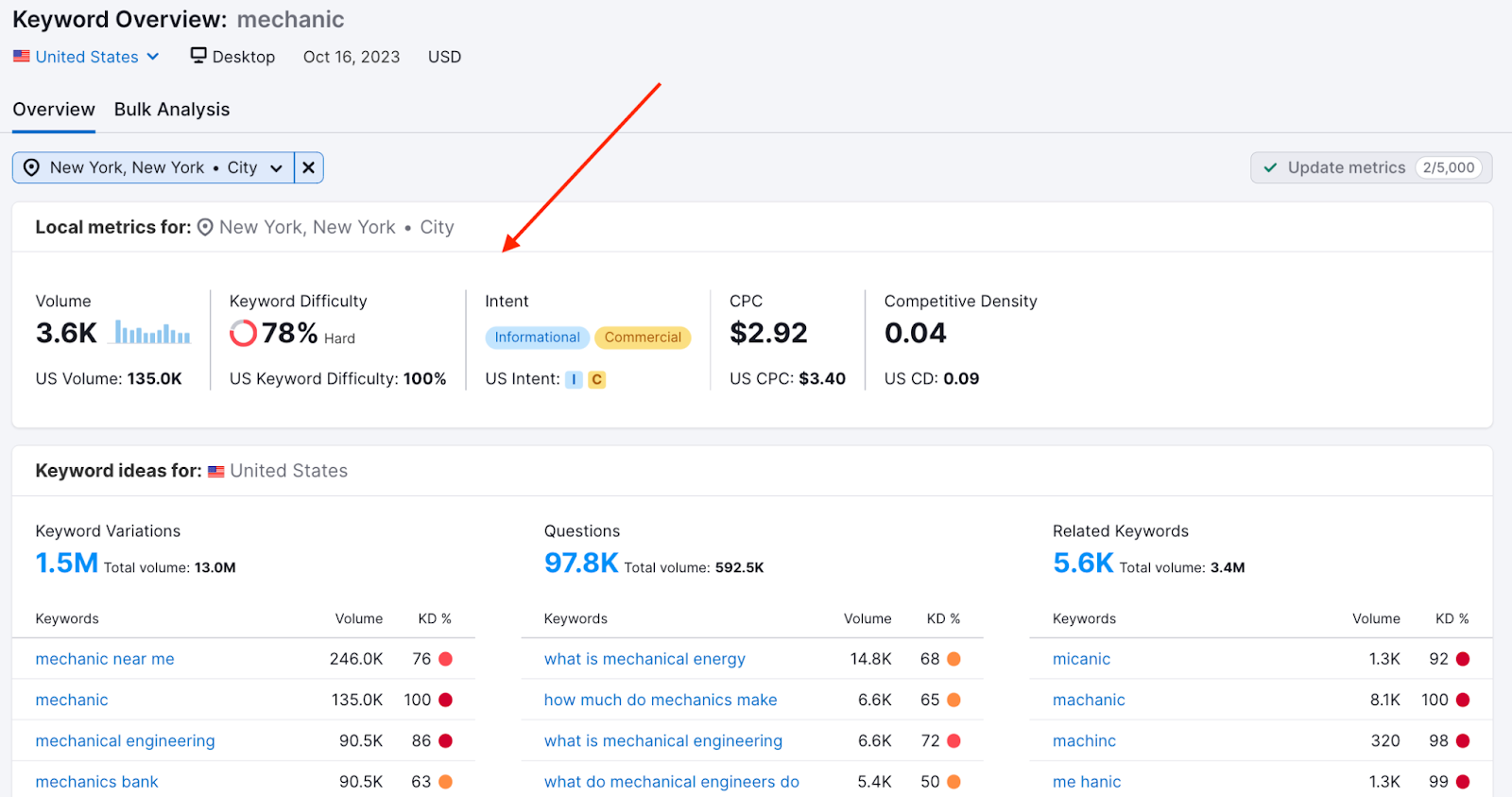The image size is (1512, 797).
Task: Remove the New York city filter
Action: pos(309,167)
